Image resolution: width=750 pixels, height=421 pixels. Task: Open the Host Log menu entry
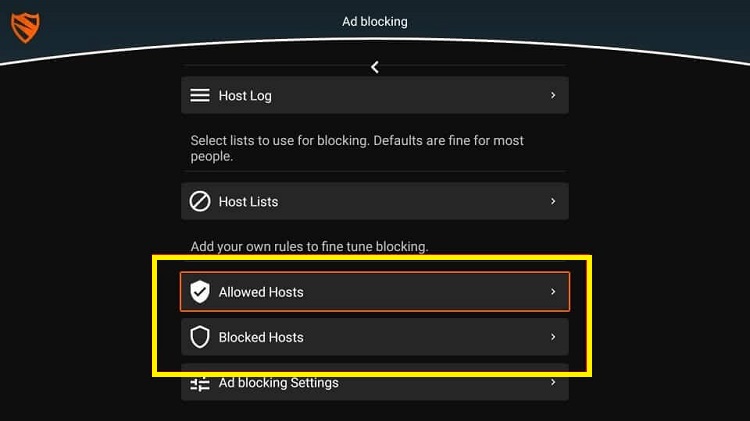coord(375,95)
